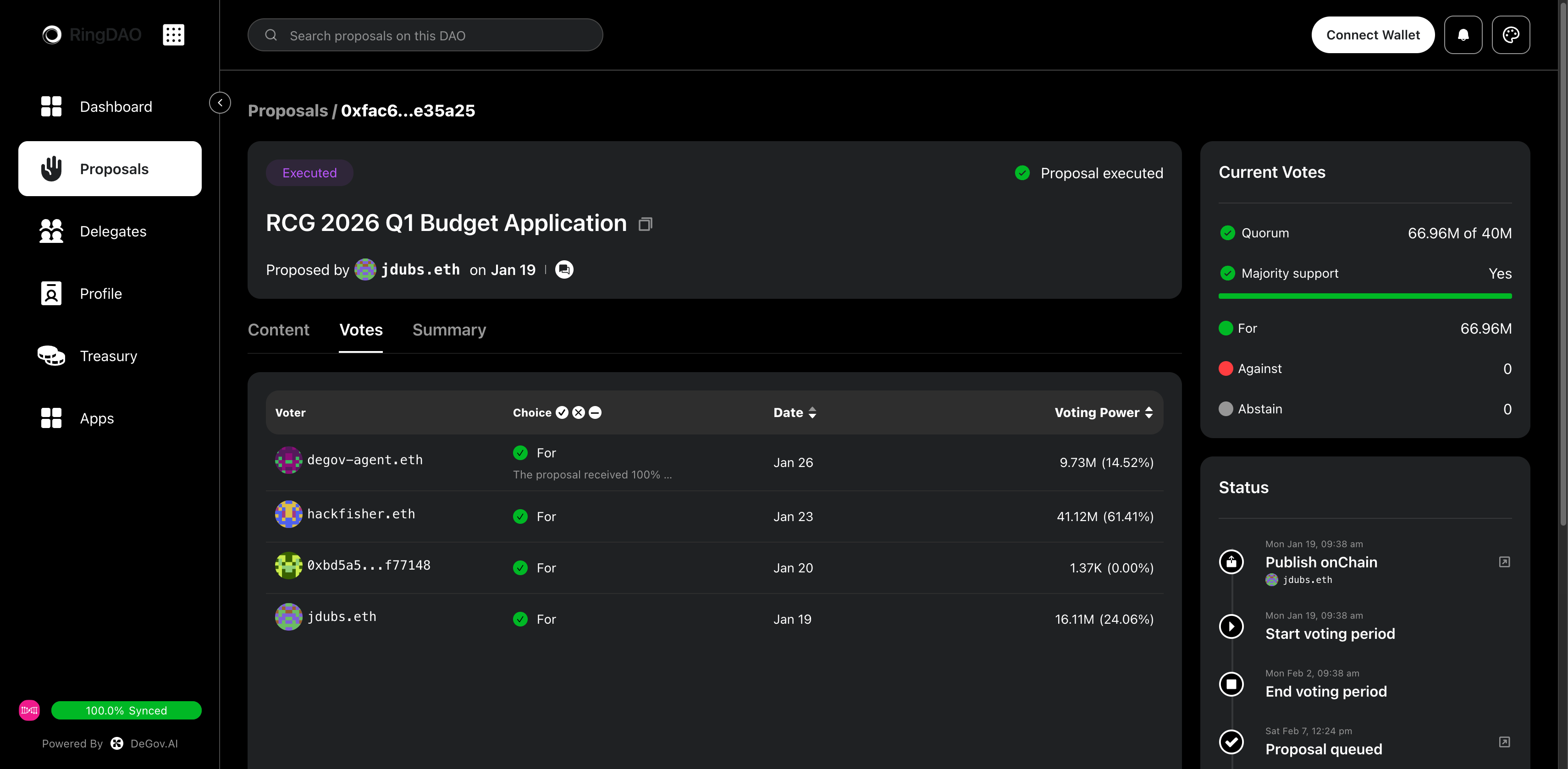Filter votes by Abstain using the minus icon

[595, 412]
